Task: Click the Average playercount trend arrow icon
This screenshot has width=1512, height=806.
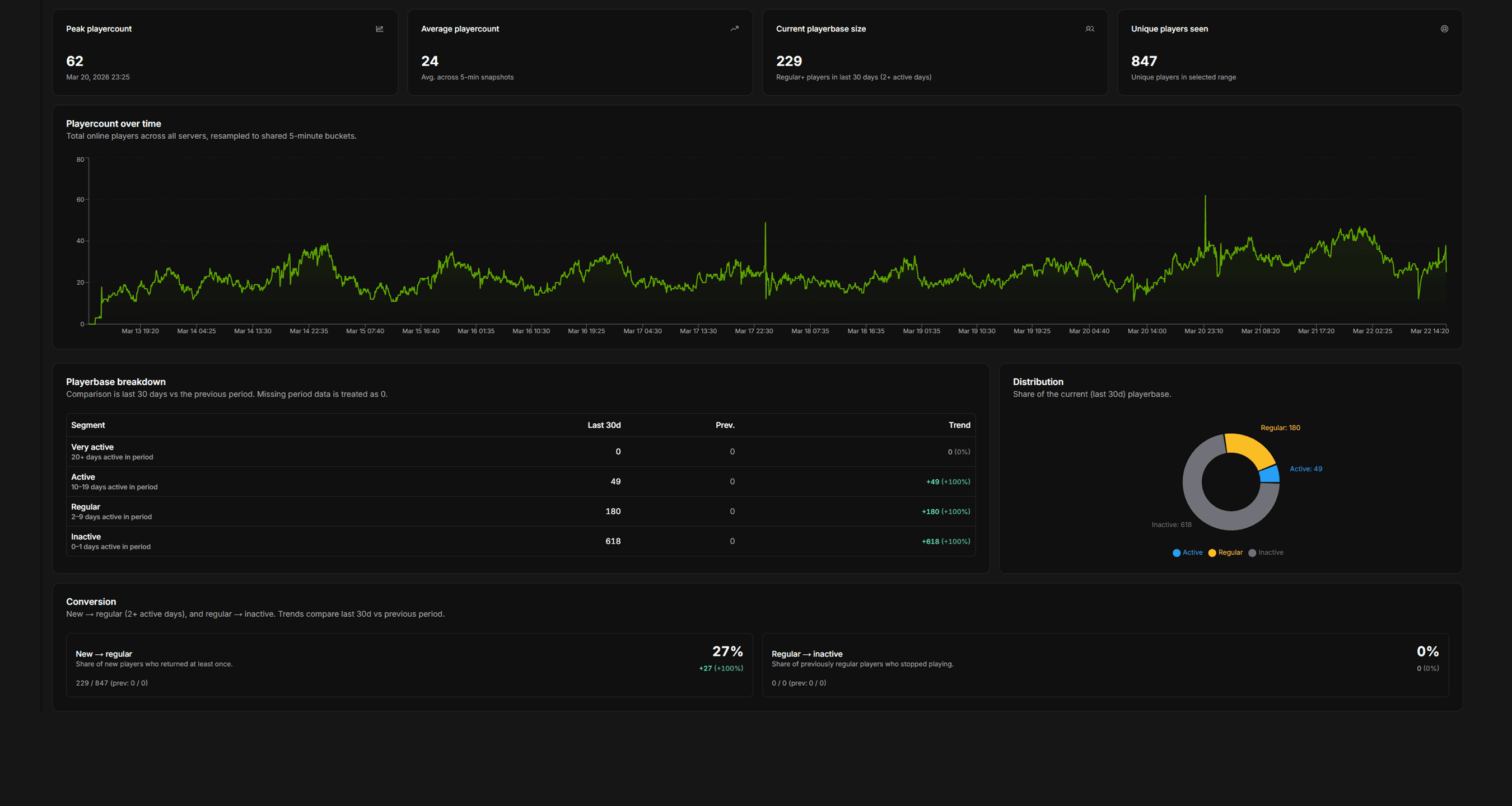Action: 734,28
